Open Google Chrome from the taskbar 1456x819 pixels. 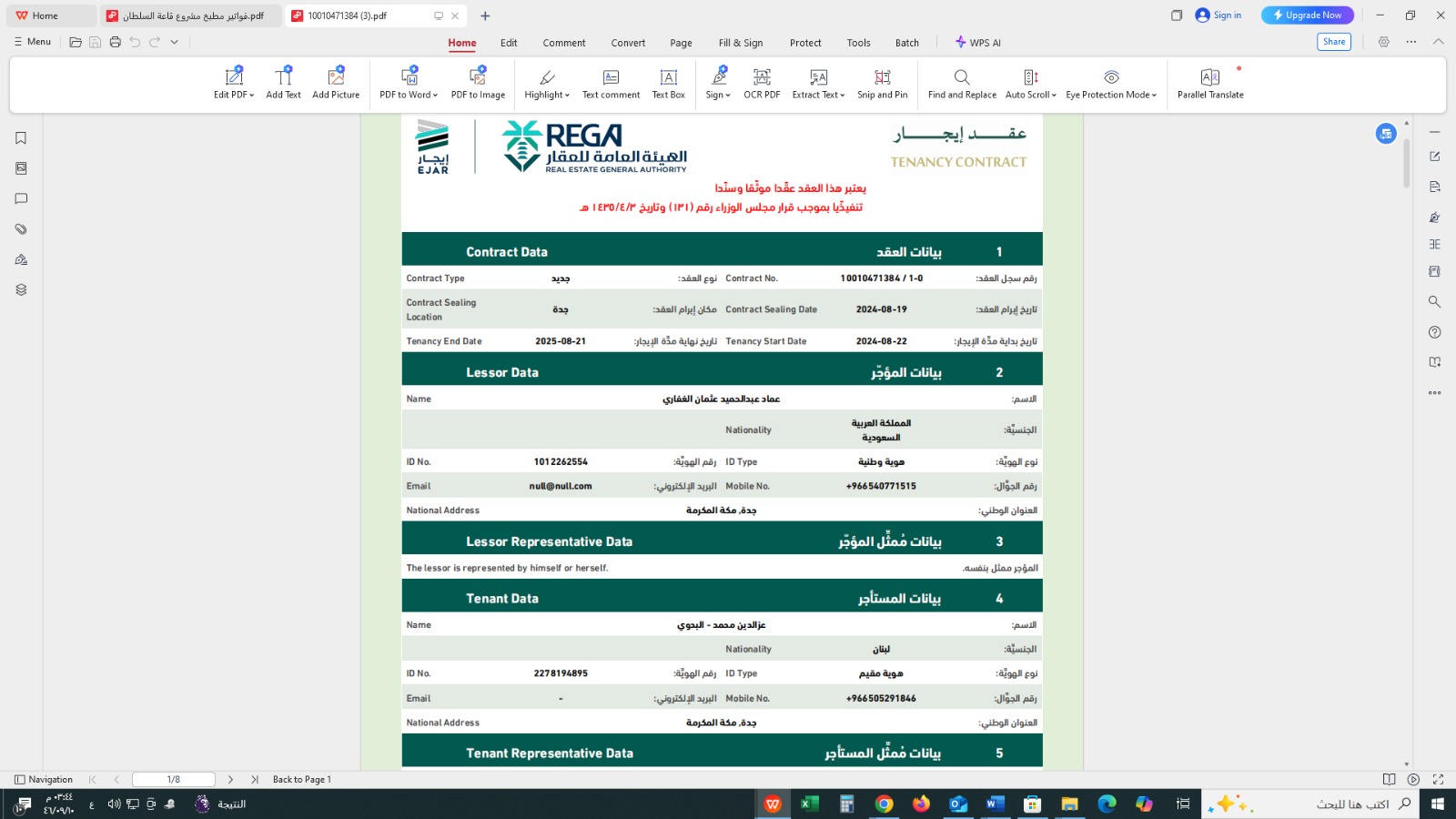click(x=884, y=804)
